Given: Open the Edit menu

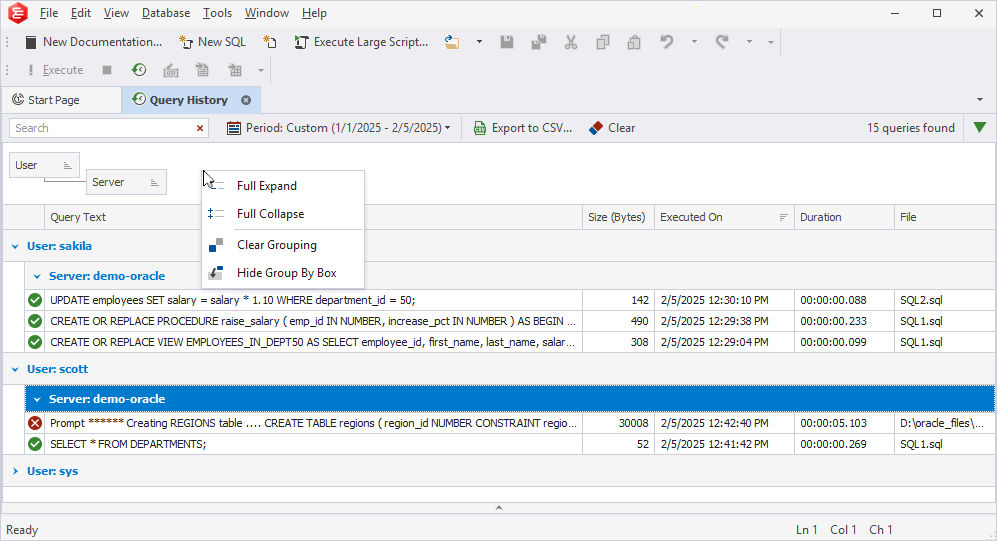Looking at the screenshot, I should coord(80,13).
